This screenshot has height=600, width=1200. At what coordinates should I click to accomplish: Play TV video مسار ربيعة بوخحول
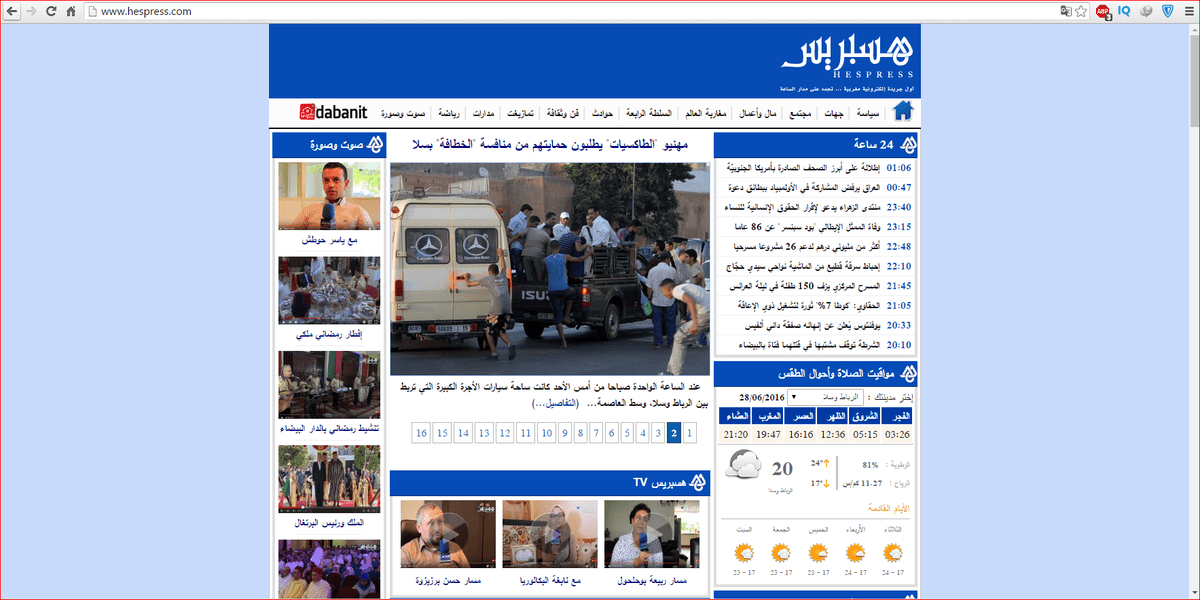pyautogui.click(x=651, y=535)
